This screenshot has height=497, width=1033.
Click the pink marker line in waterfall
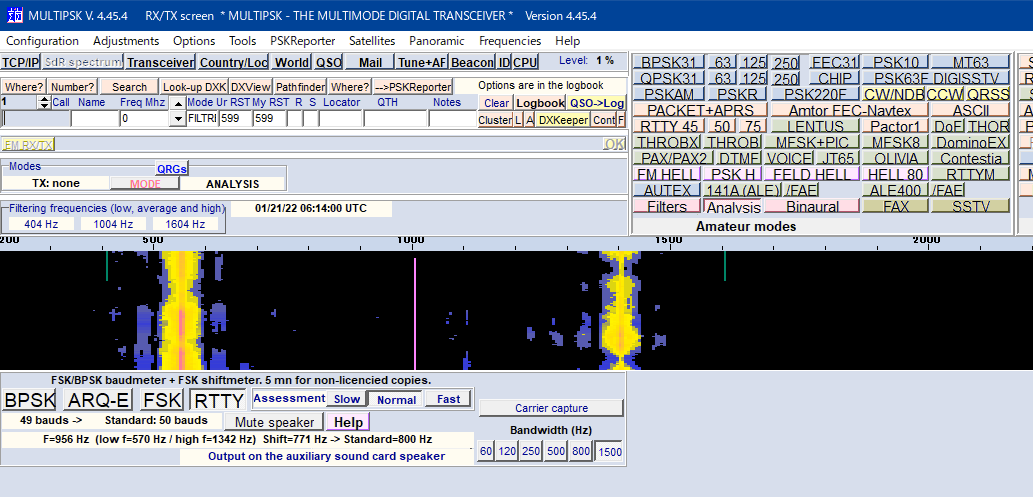tap(415, 313)
